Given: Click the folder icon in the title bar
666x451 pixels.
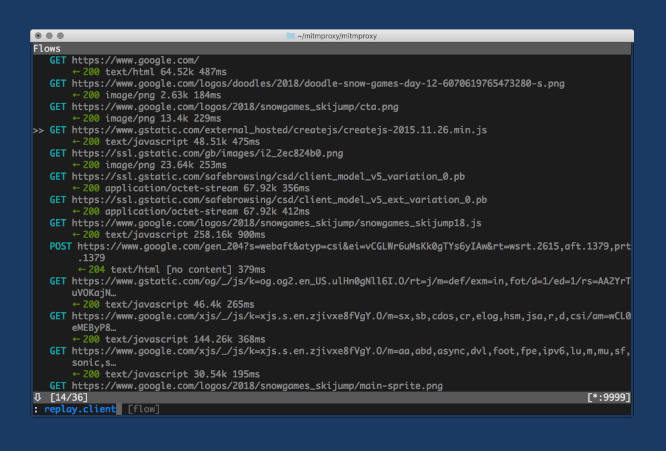Looking at the screenshot, I should [291, 35].
